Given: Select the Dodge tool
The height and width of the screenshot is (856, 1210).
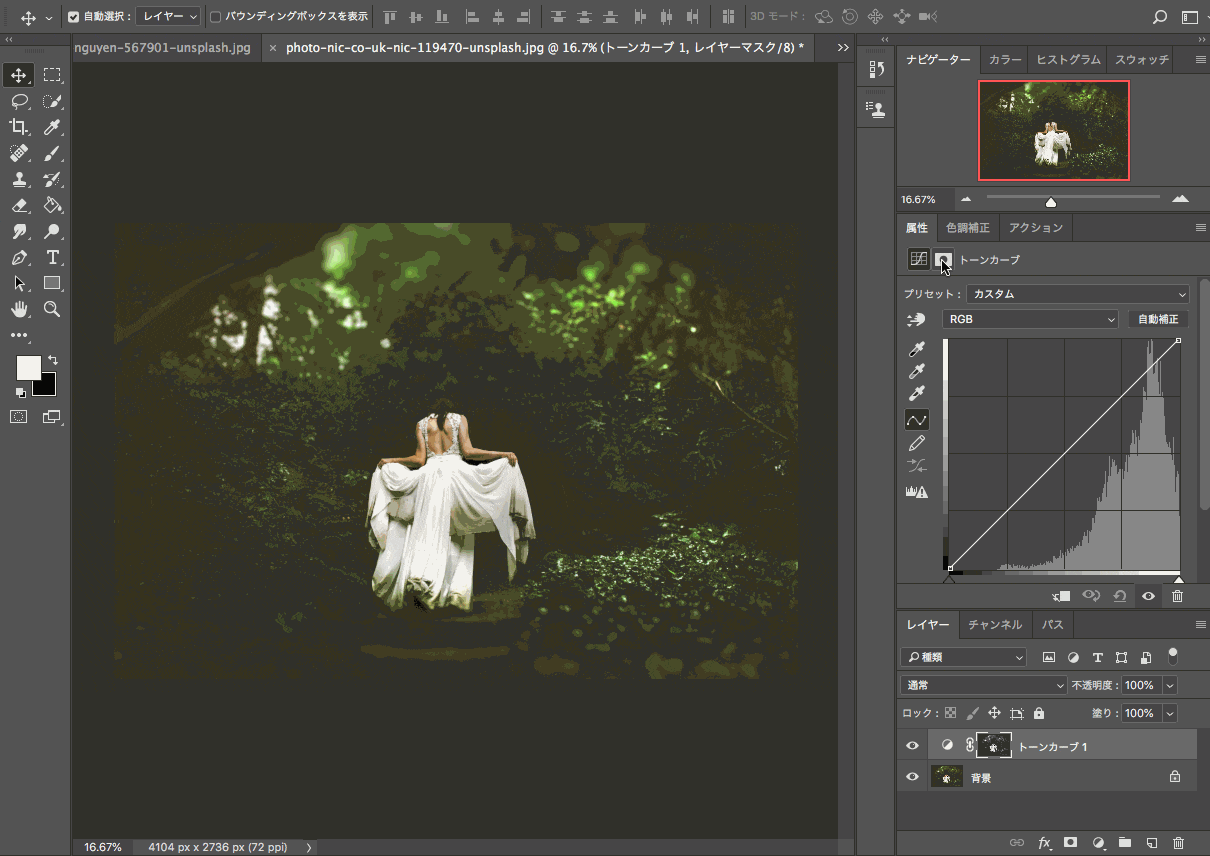Looking at the screenshot, I should point(52,231).
